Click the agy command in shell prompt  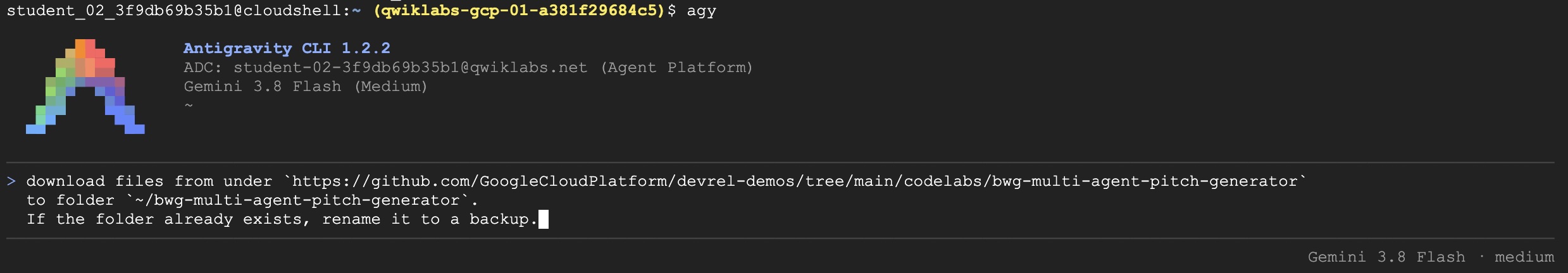pos(701,12)
